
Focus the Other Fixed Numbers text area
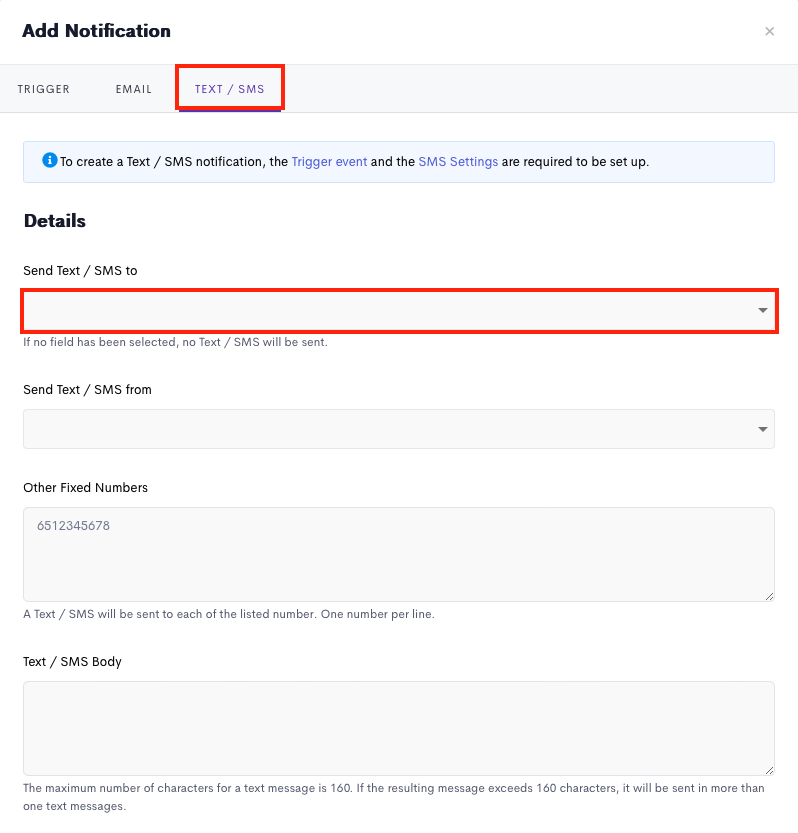tap(398, 555)
